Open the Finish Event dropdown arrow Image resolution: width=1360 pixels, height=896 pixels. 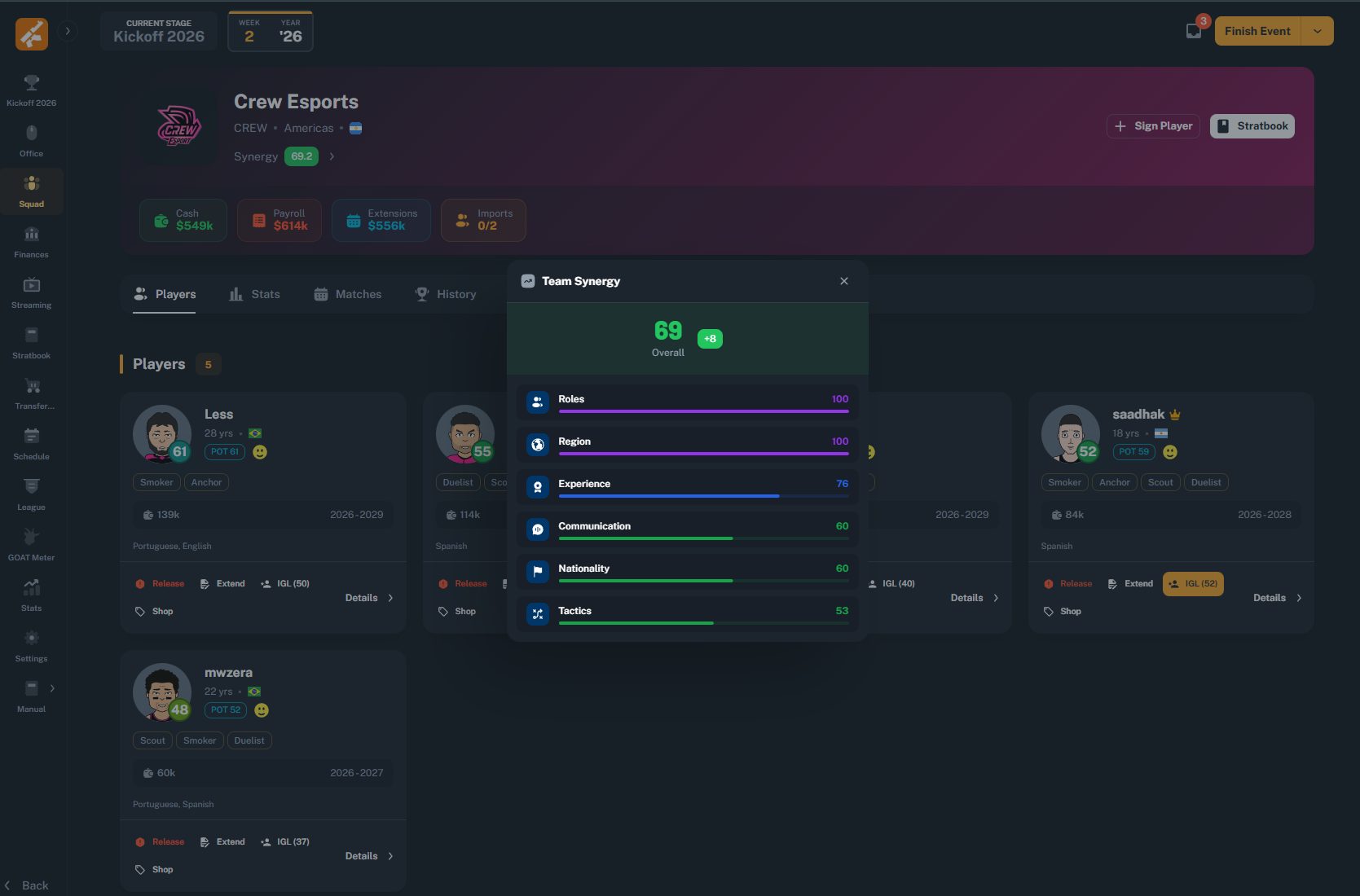pos(1317,31)
